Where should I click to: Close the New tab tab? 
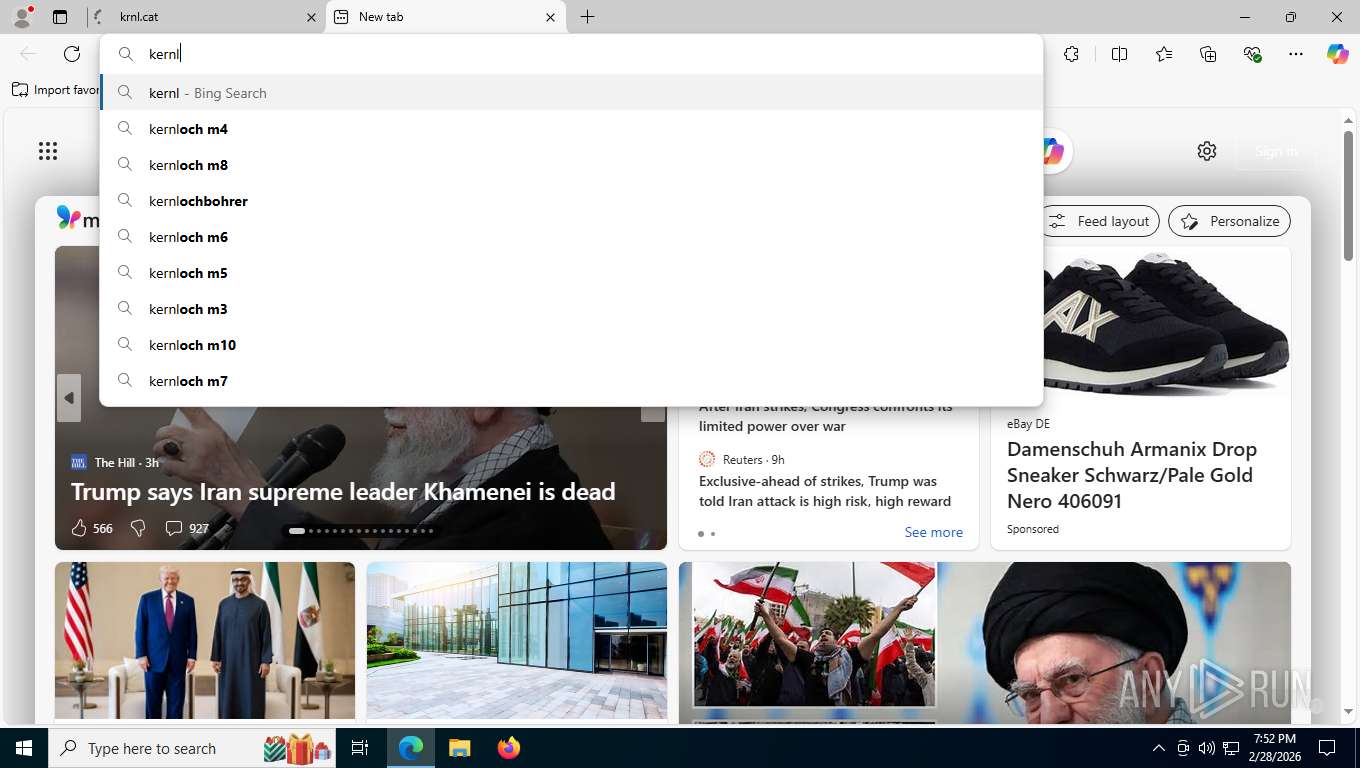click(550, 17)
